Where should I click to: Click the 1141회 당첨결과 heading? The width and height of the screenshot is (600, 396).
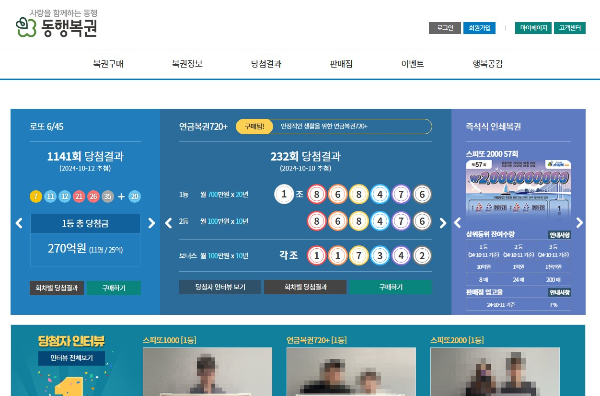tap(85, 156)
